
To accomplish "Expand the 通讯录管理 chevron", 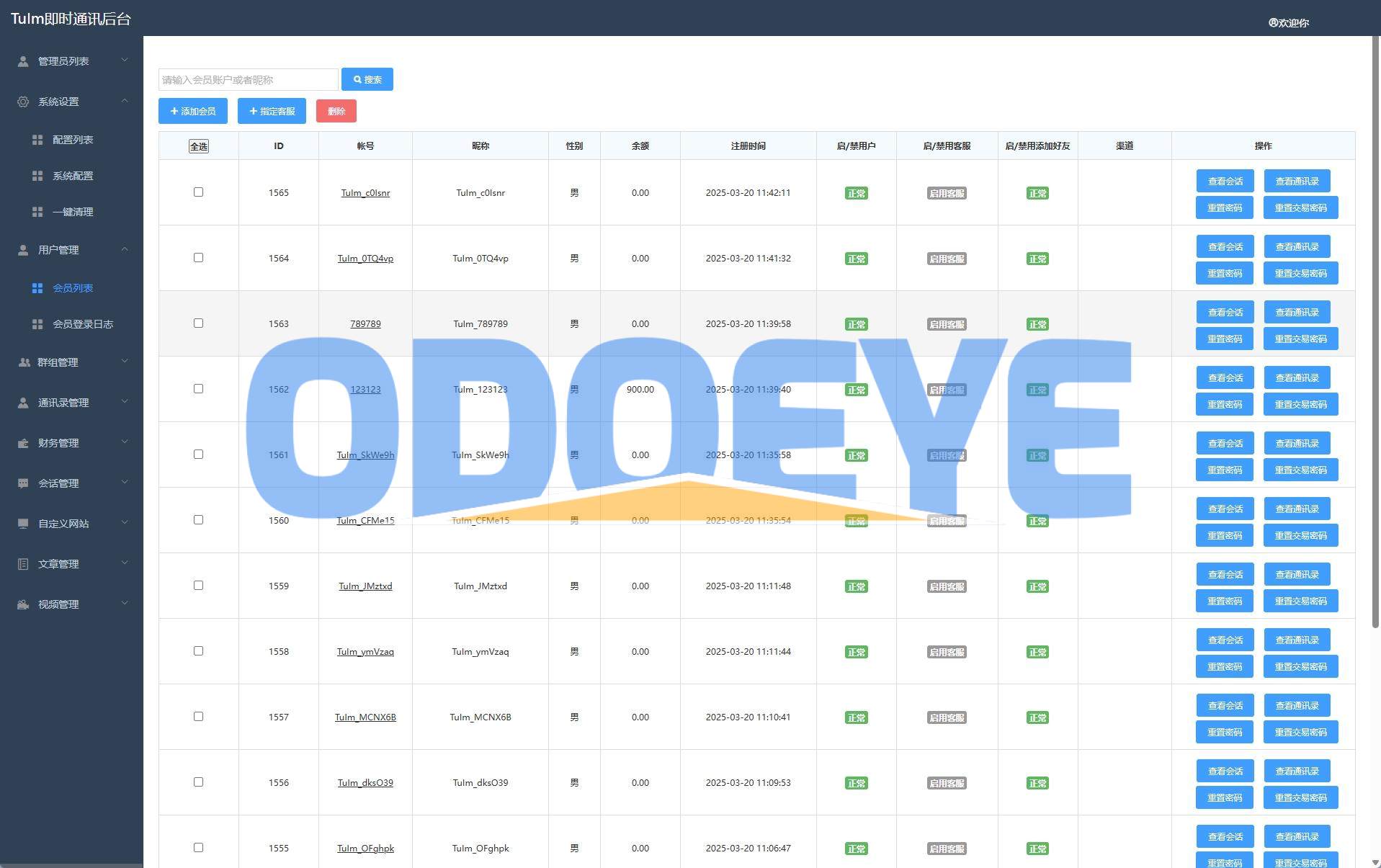I will 125,402.
